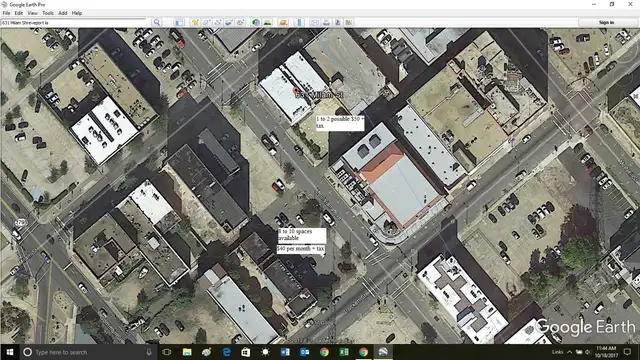Click the volume speaker tray icon
This screenshot has height=360, width=640.
coord(588,352)
